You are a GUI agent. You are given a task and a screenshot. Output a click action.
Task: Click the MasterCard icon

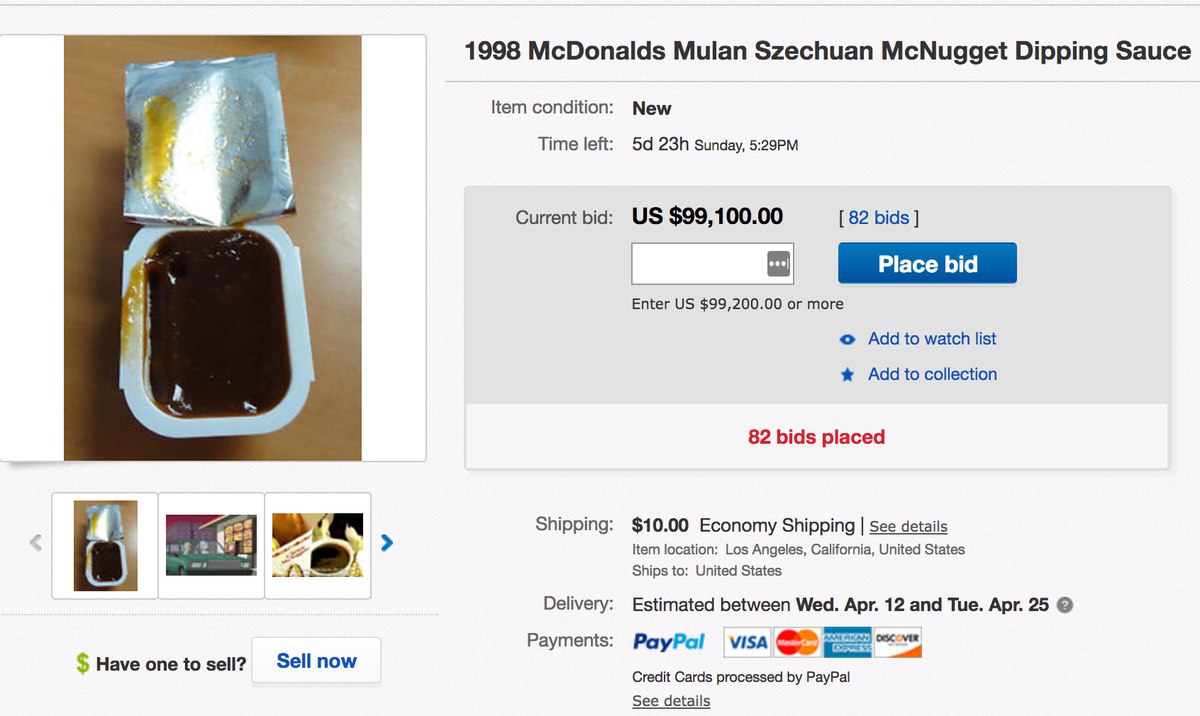pyautogui.click(x=797, y=642)
